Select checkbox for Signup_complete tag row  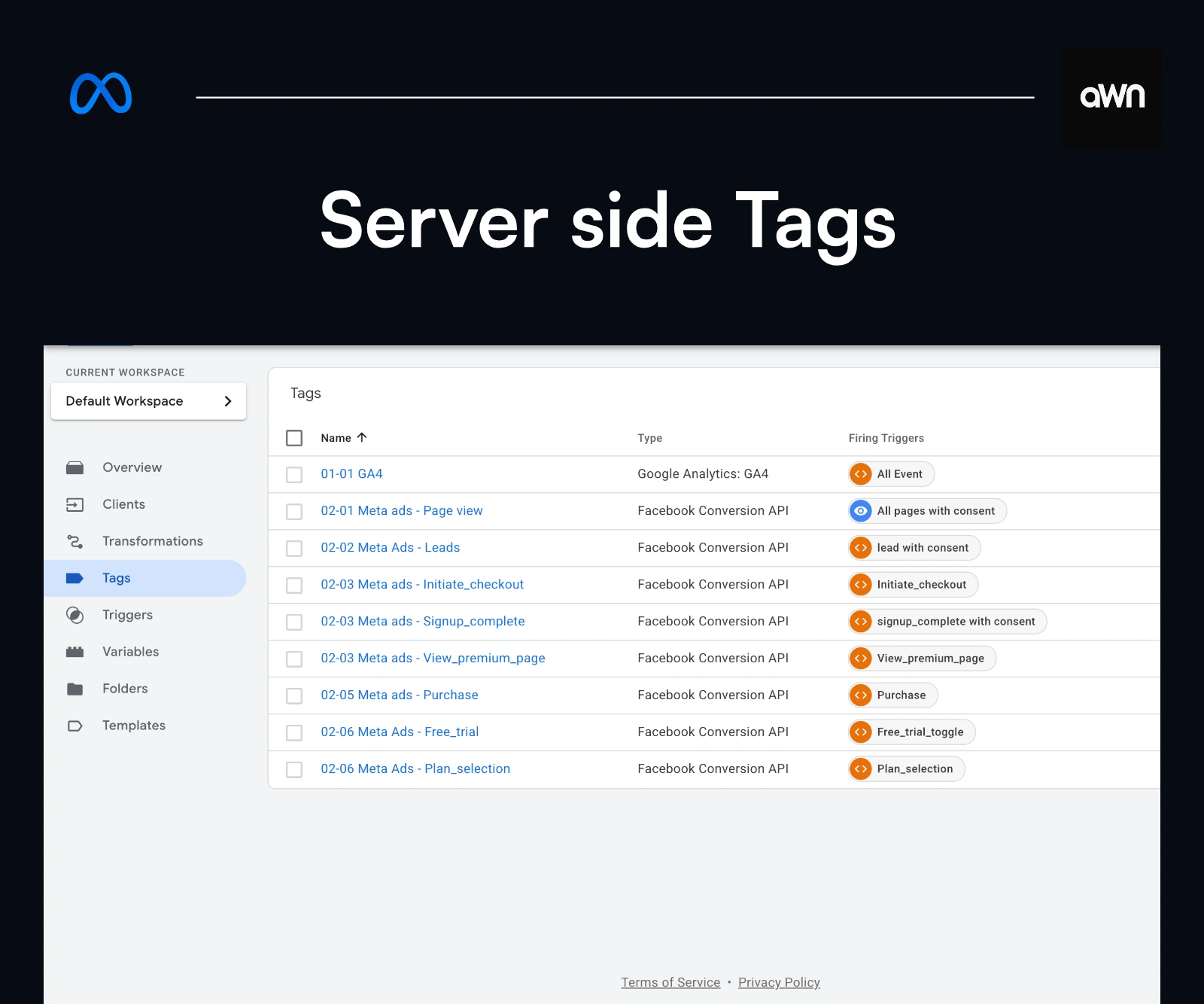294,622
